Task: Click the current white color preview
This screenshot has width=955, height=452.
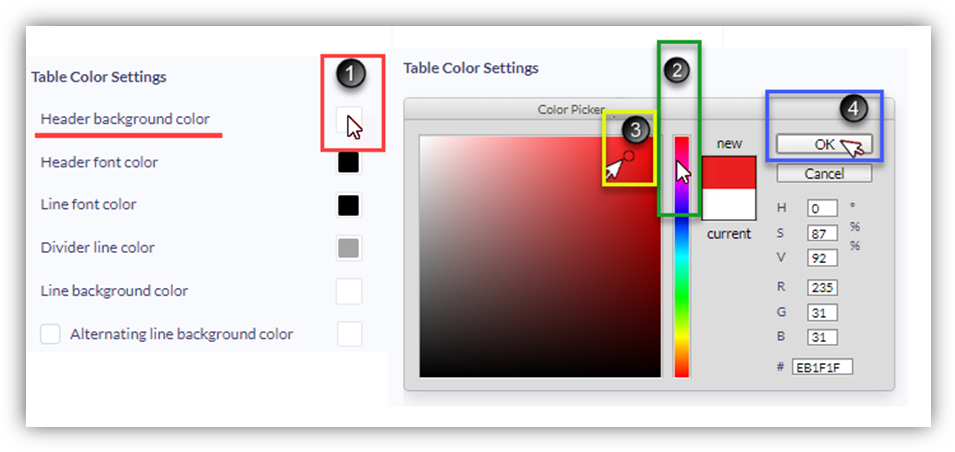Action: (x=729, y=204)
